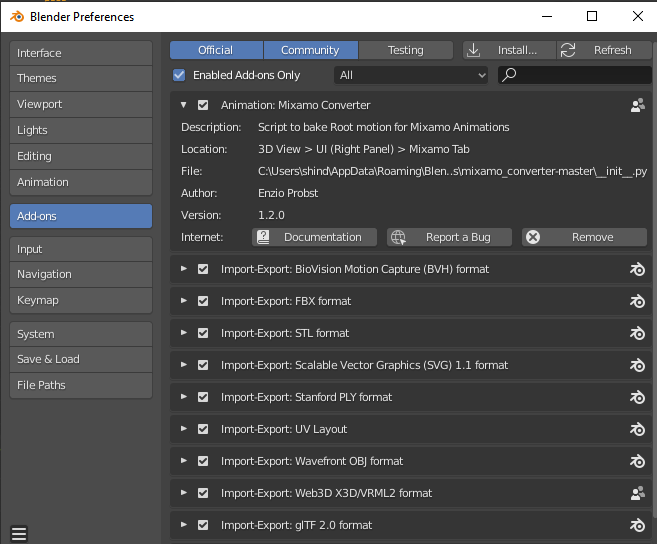Disable the UV Layout add-on
Image resolution: width=657 pixels, height=544 pixels.
coord(203,429)
